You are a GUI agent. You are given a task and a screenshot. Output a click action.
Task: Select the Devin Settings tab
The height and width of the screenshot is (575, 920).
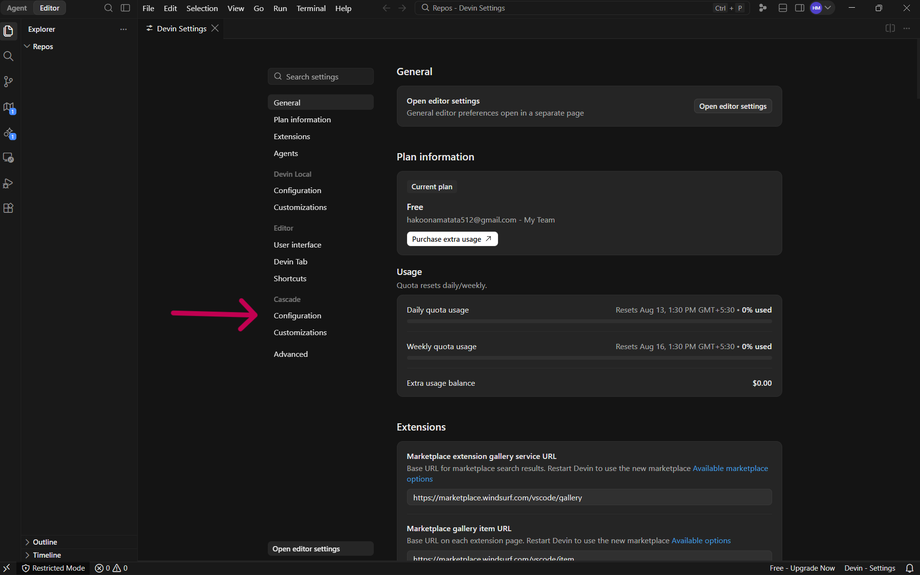(x=181, y=28)
